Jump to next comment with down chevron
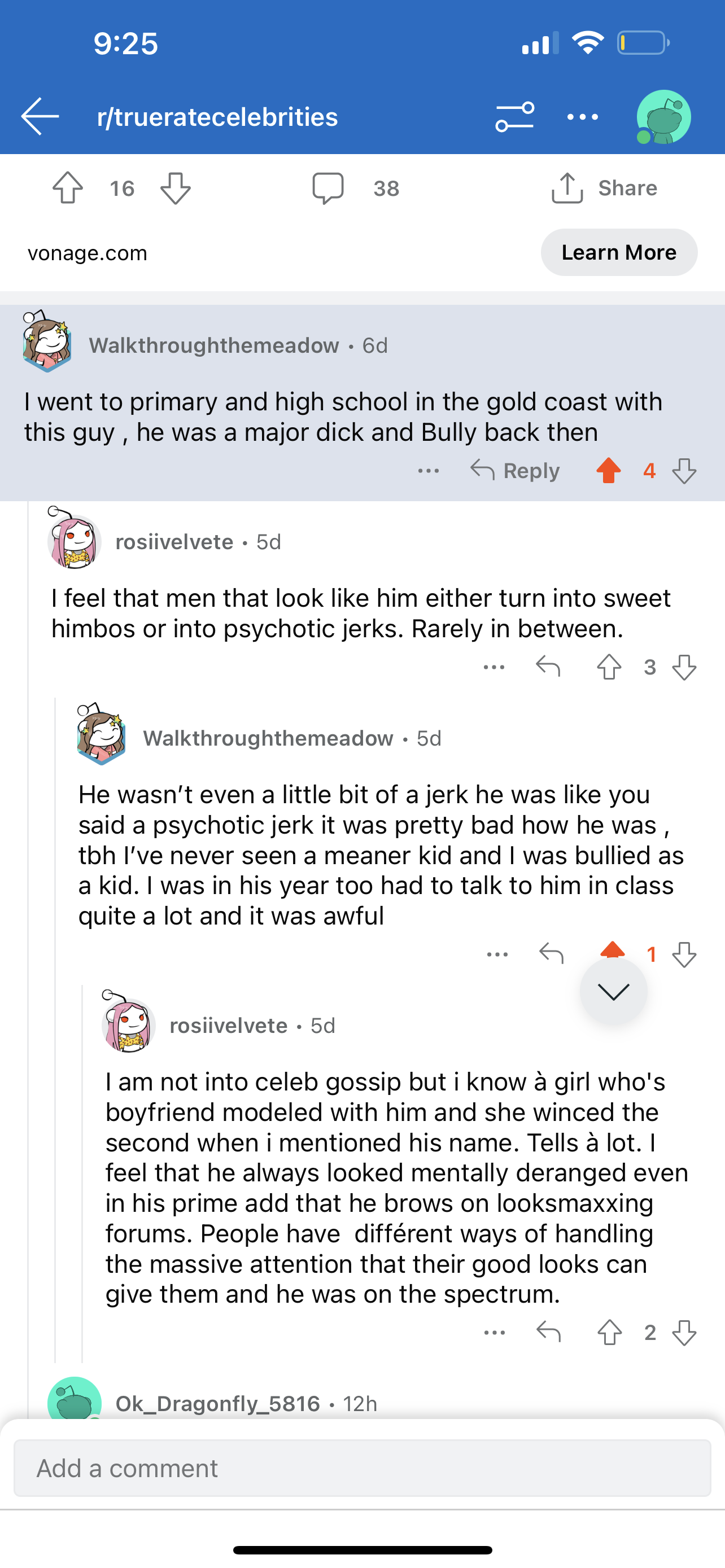Viewport: 725px width, 1568px height. 613,992
